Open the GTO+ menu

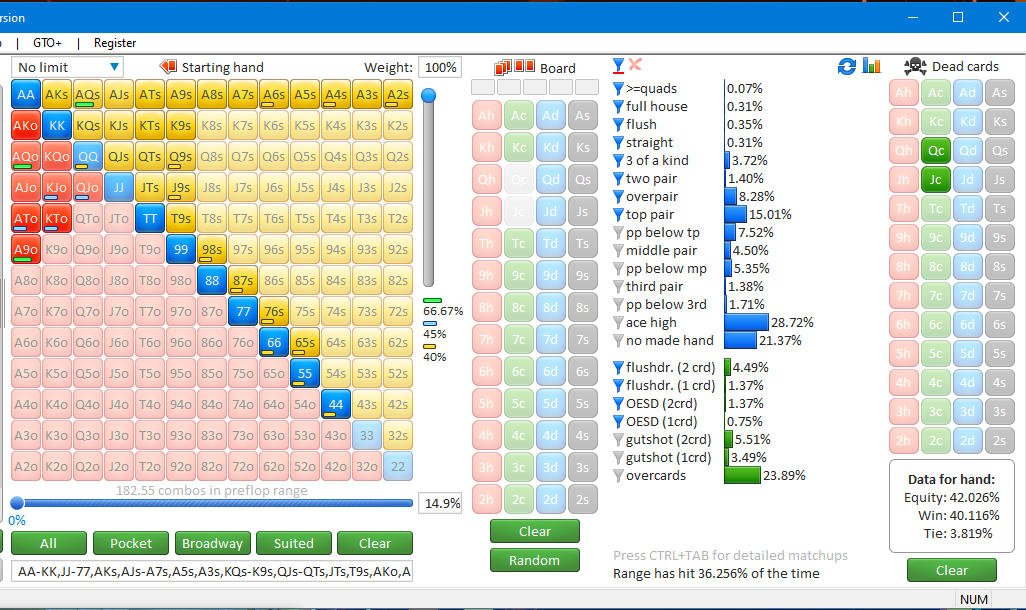click(47, 43)
